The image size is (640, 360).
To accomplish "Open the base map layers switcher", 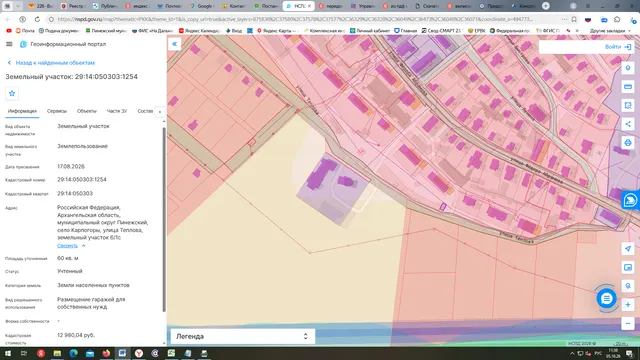I will (x=628, y=267).
